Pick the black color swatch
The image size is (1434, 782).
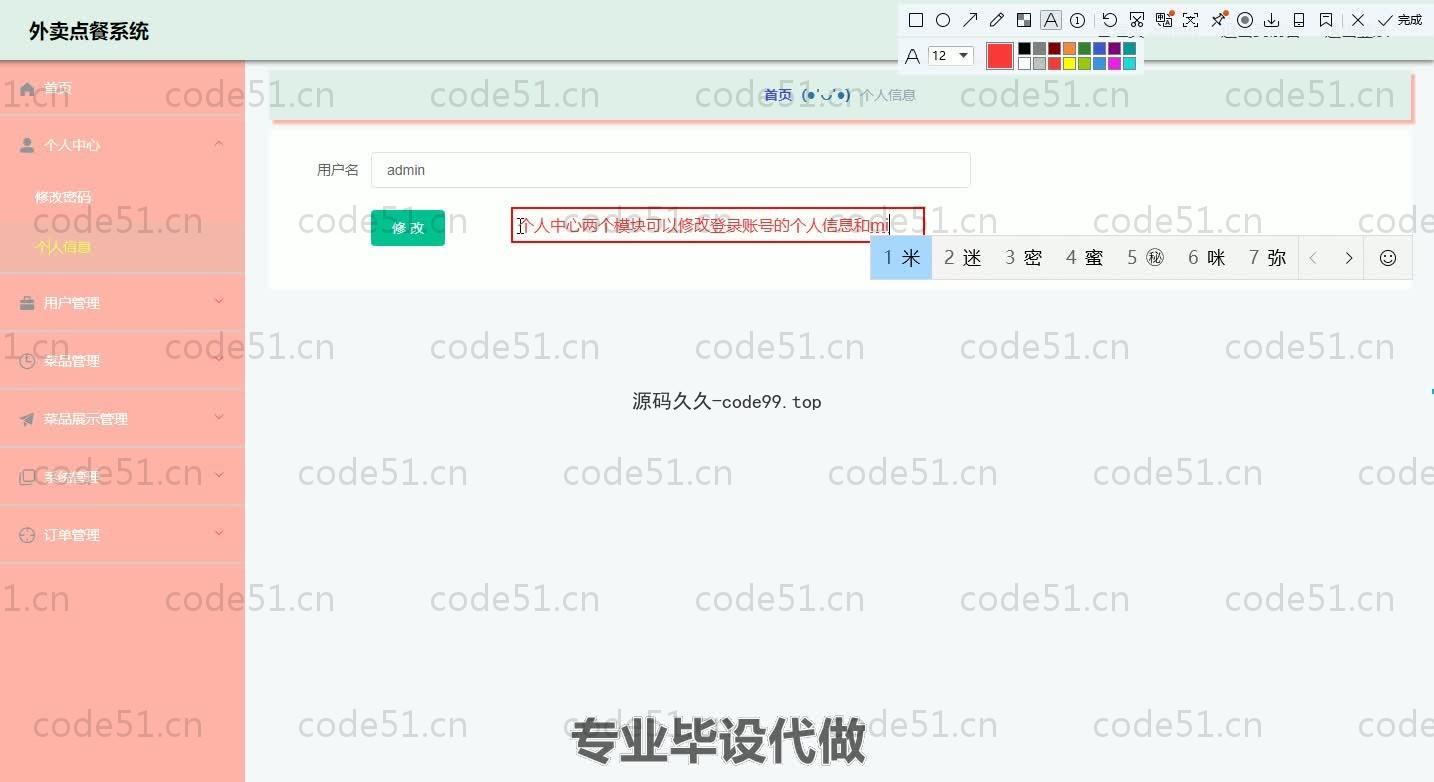(1024, 48)
